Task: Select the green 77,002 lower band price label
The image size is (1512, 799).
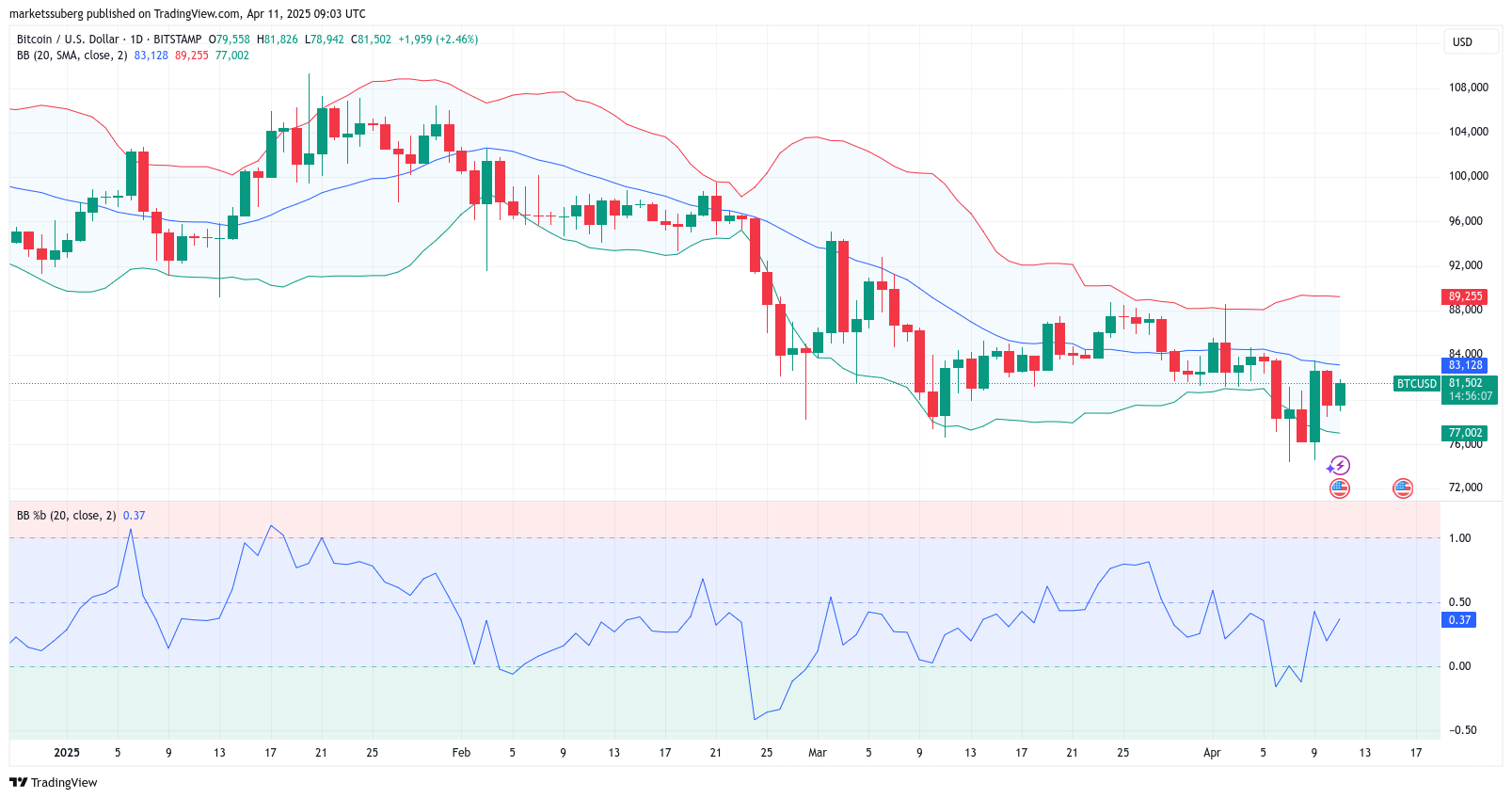Action: pos(1465,433)
